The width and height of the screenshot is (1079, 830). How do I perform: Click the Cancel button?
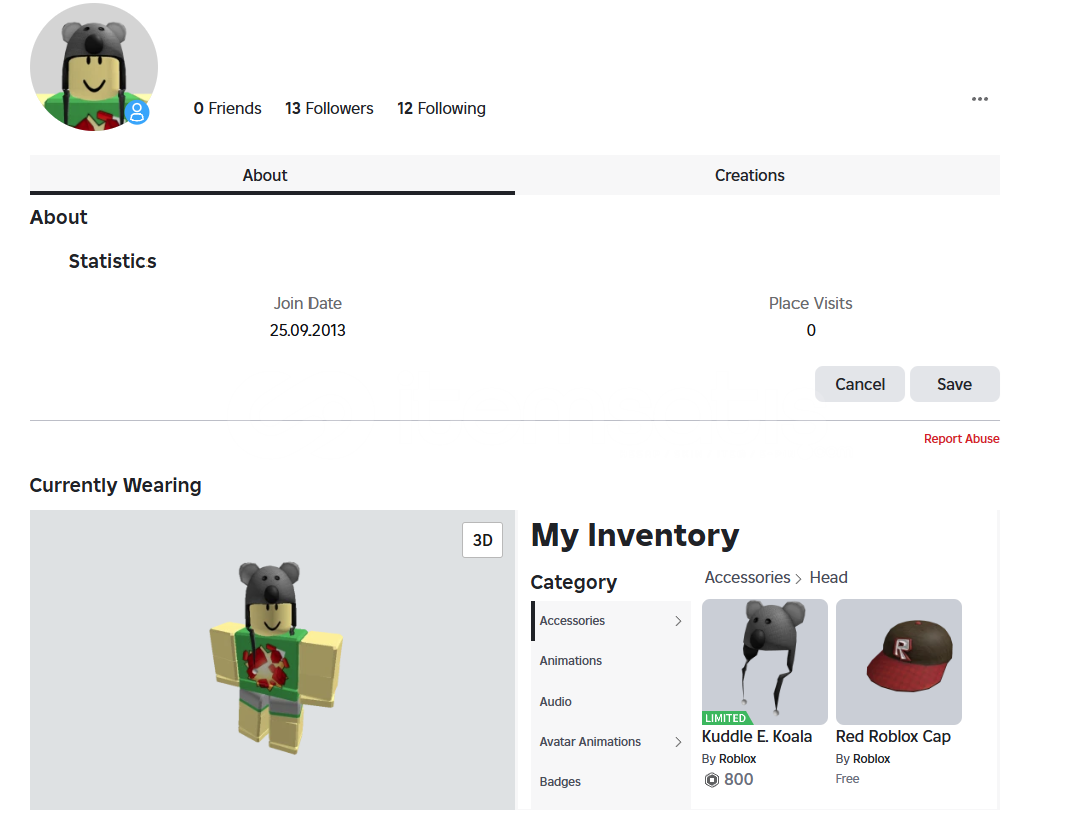pyautogui.click(x=859, y=384)
